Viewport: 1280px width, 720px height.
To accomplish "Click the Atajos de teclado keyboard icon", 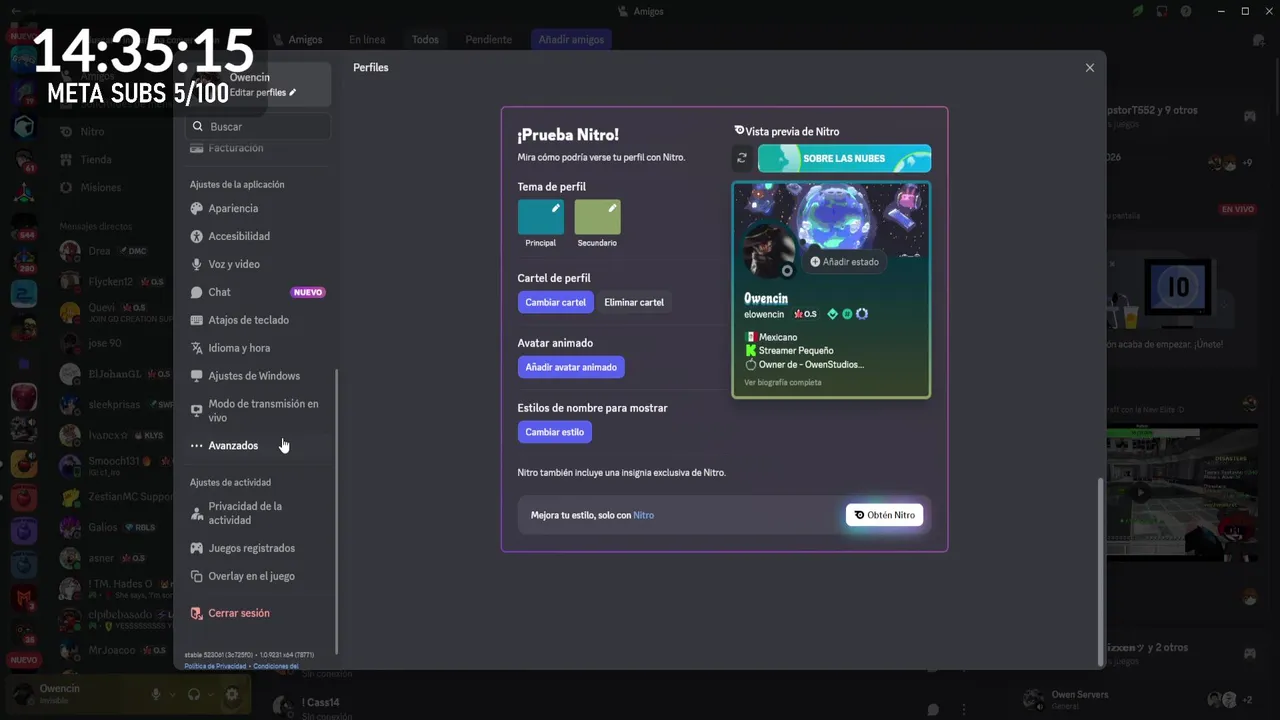I will point(197,320).
